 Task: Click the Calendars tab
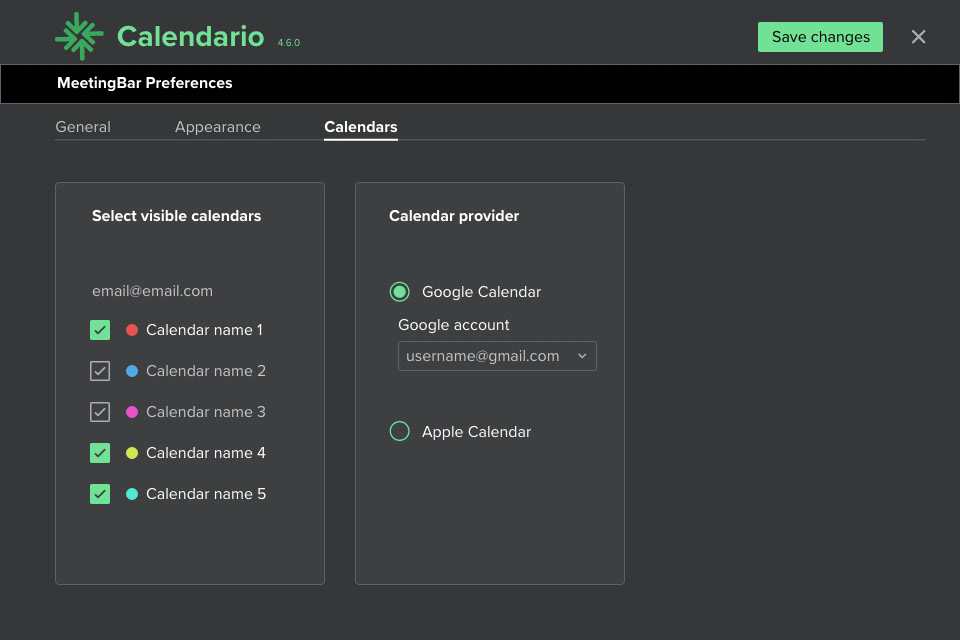point(361,127)
